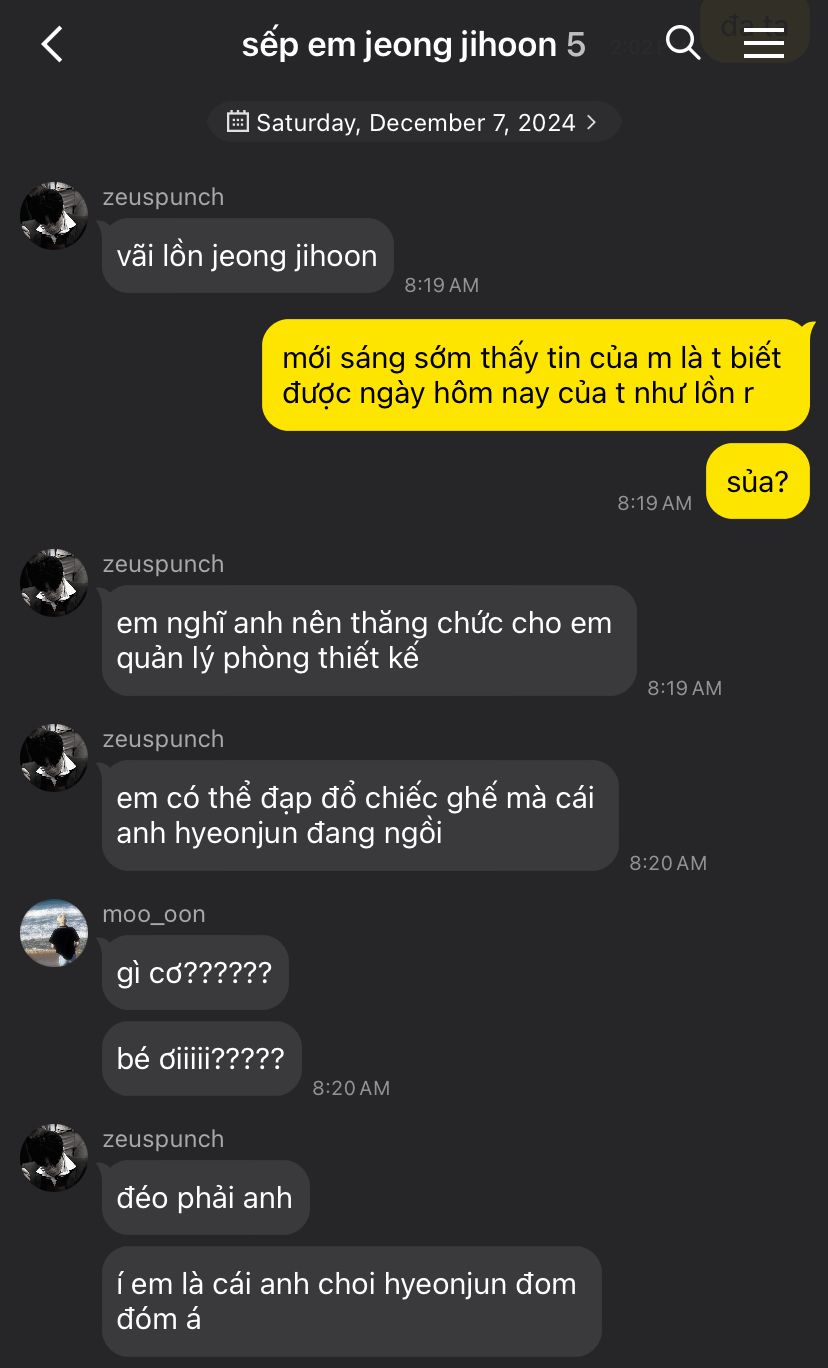Open the hamburger menu icon
828x1368 pixels.
click(764, 43)
